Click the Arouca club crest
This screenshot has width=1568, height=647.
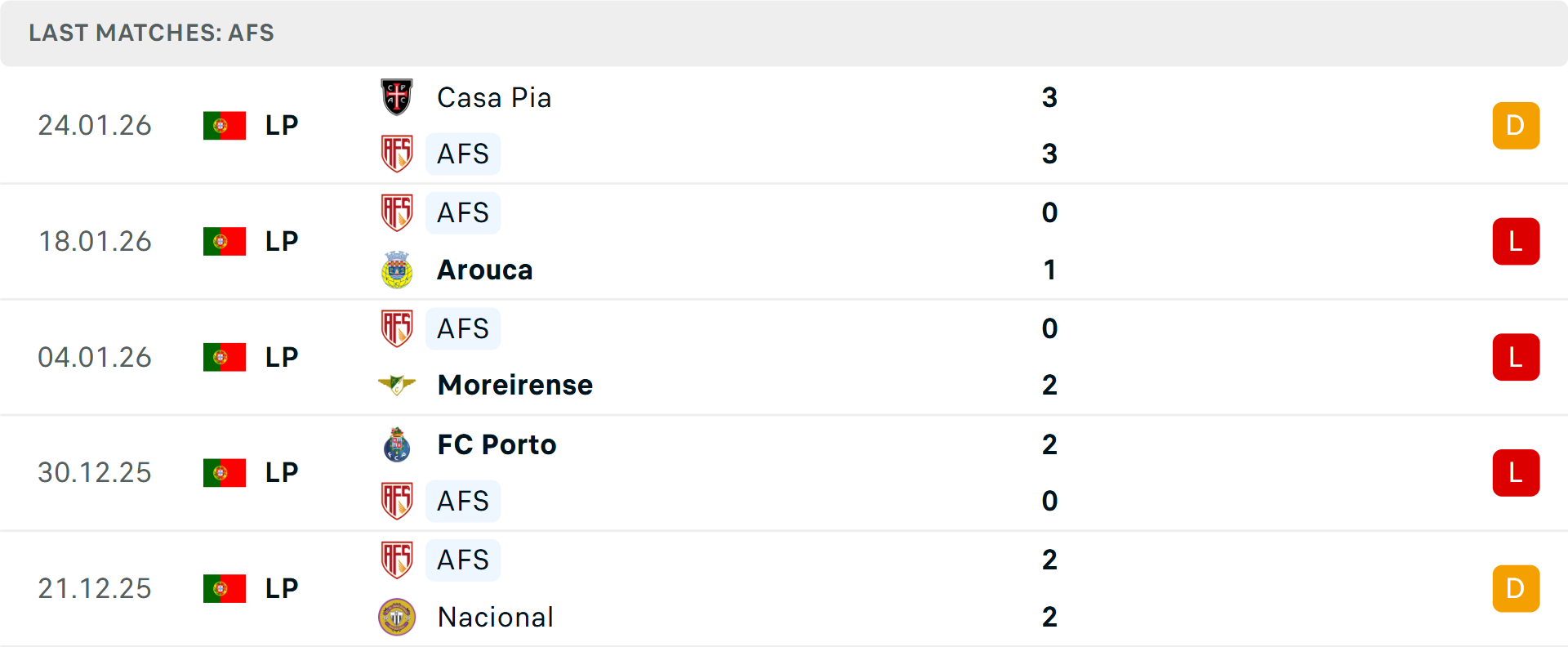tap(397, 270)
